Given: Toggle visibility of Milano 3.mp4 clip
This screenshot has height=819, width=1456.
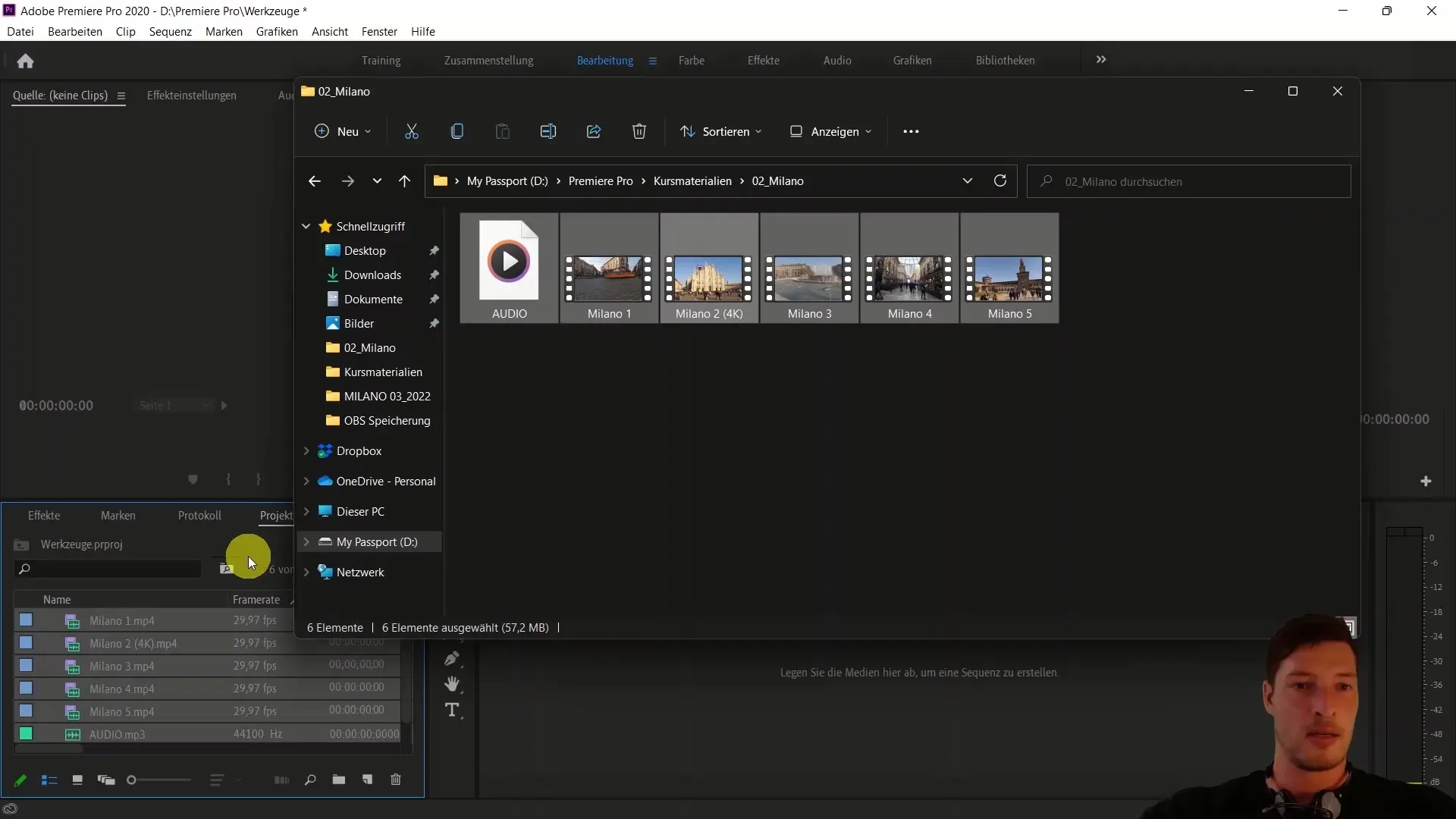Looking at the screenshot, I should 25,666.
